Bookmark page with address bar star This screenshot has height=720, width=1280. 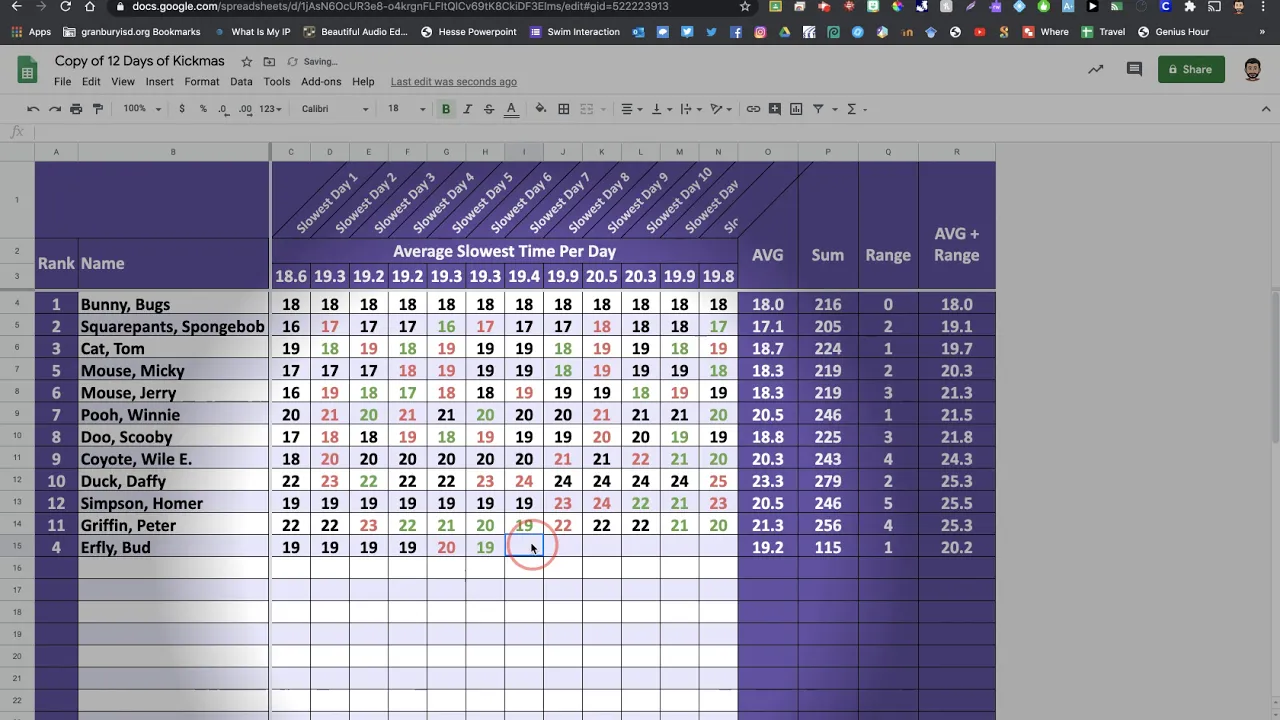[x=745, y=7]
